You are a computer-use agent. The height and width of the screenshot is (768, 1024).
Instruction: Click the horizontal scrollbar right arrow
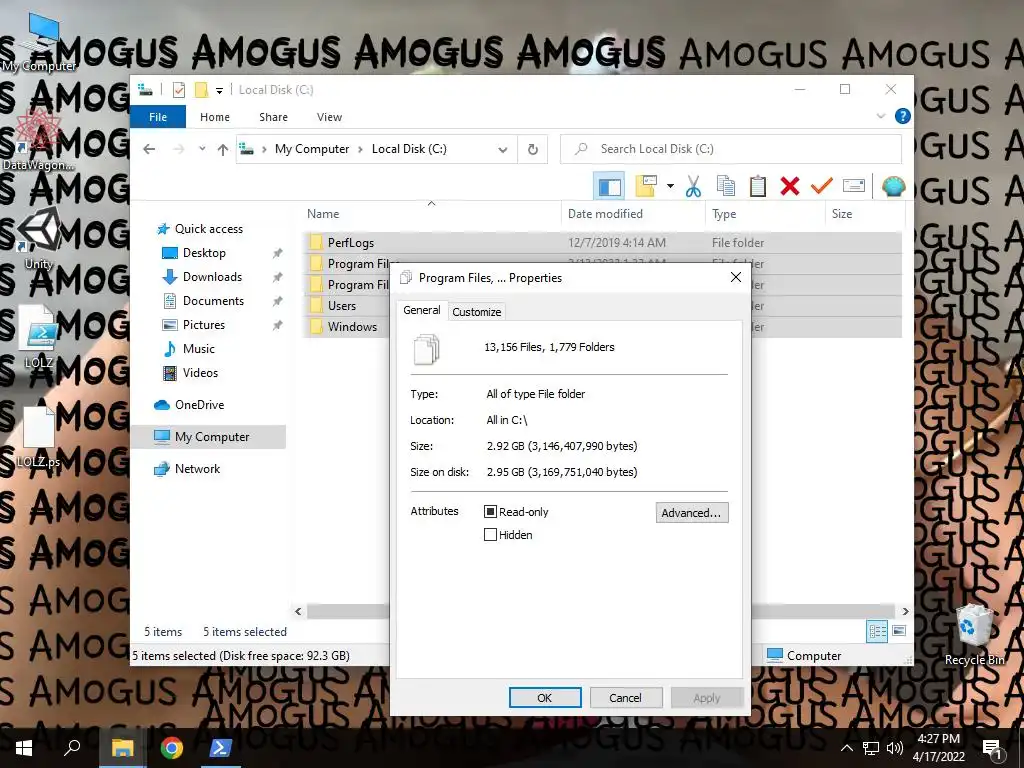click(905, 611)
